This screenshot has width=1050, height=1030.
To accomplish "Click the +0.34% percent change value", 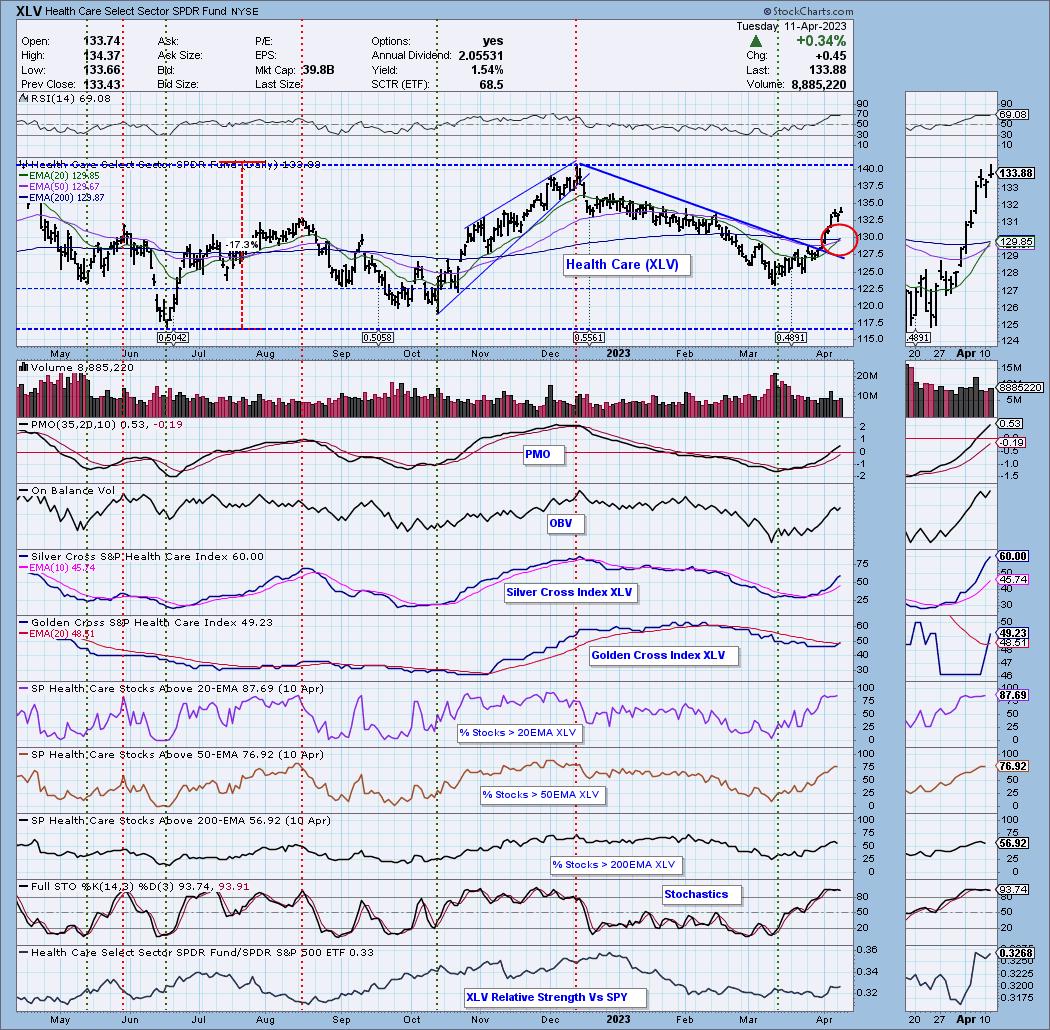I will point(820,42).
